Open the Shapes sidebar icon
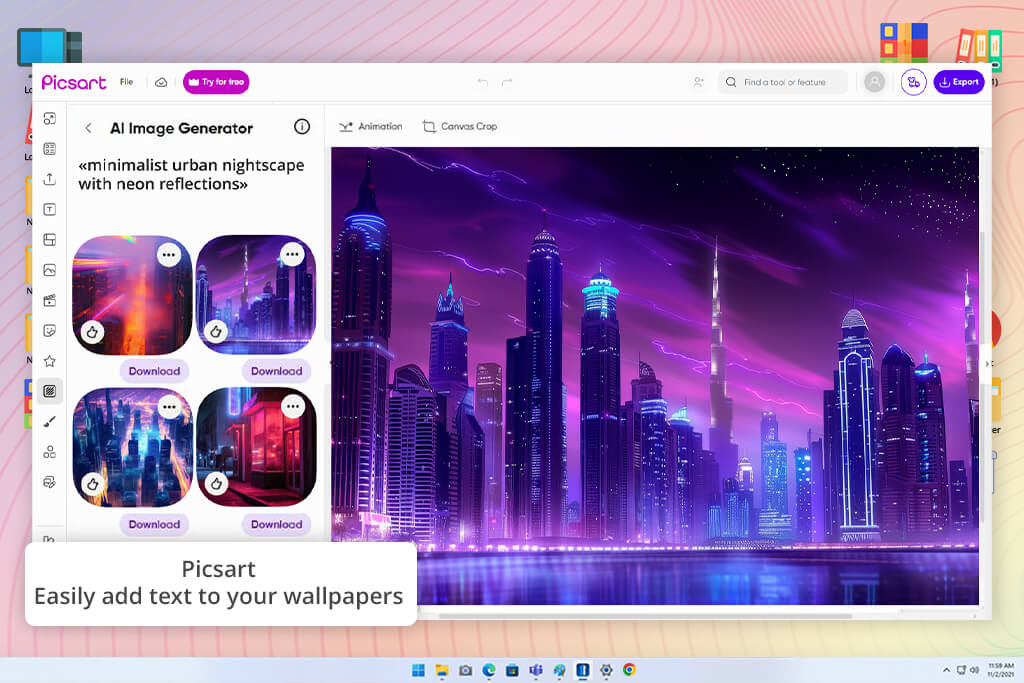This screenshot has height=683, width=1024. pos(50,452)
